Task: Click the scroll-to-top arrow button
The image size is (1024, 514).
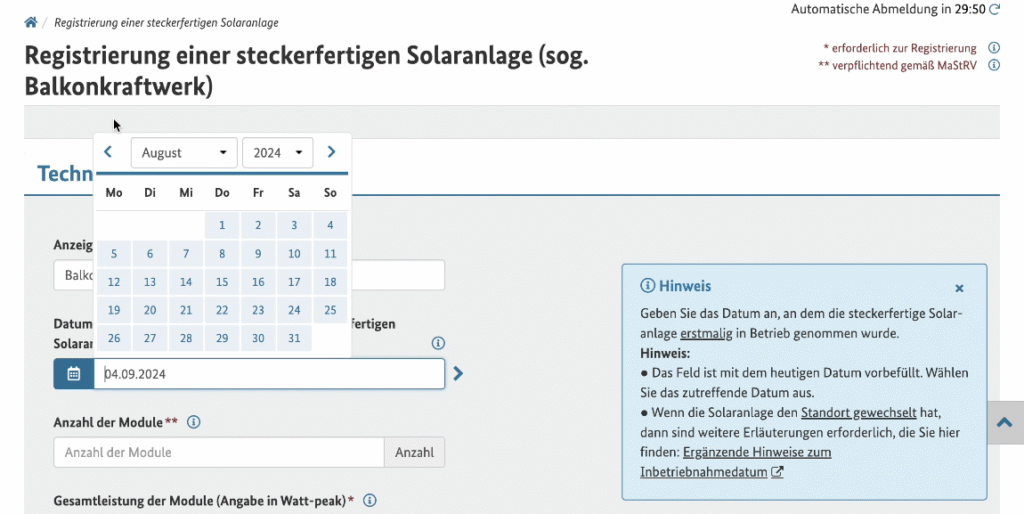Action: pos(1004,422)
